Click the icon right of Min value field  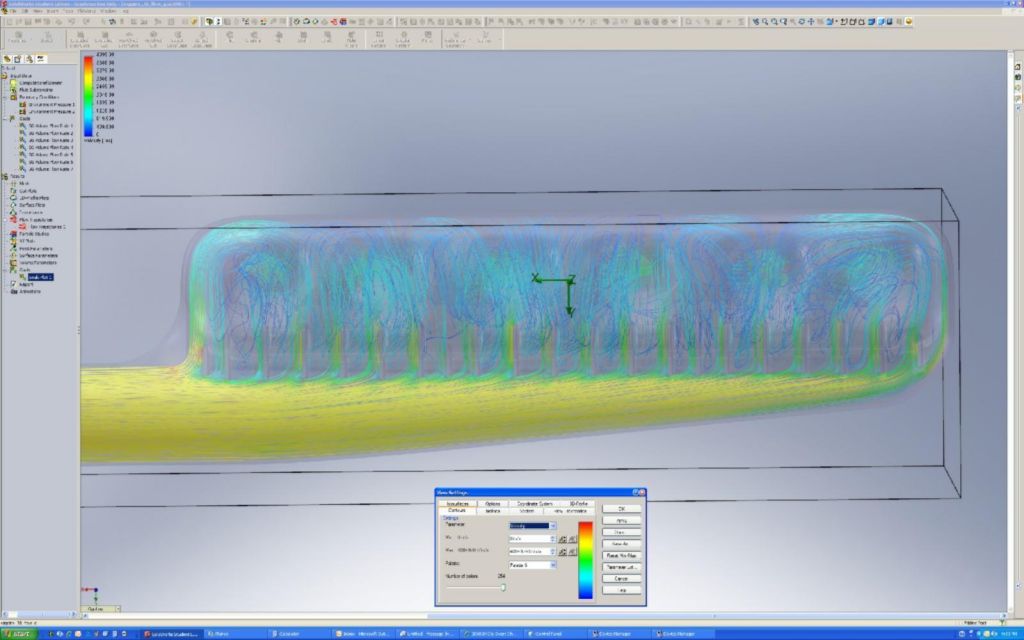point(562,539)
